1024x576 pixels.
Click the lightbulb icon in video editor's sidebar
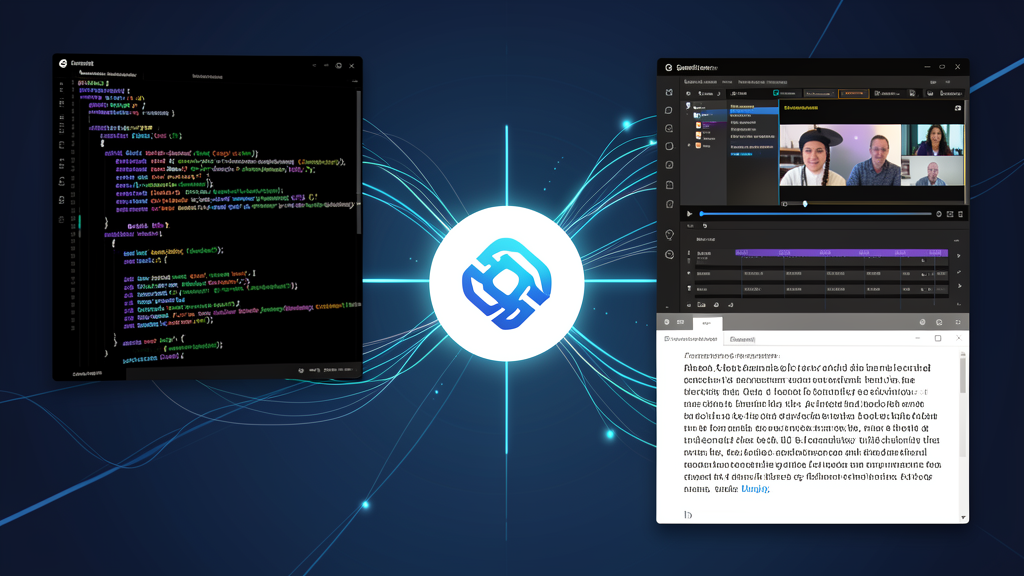(669, 234)
